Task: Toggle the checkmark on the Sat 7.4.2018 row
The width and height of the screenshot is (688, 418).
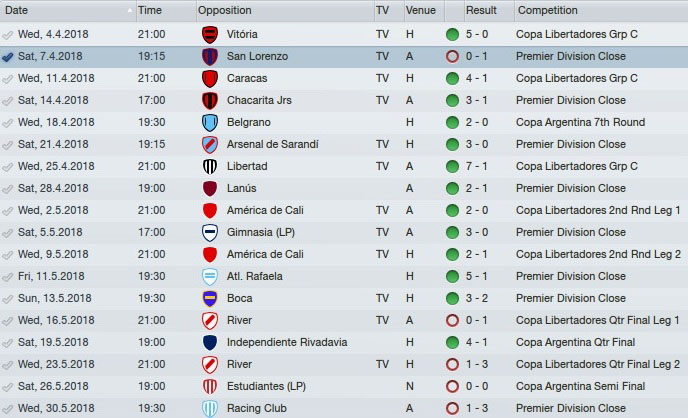Action: click(x=8, y=56)
